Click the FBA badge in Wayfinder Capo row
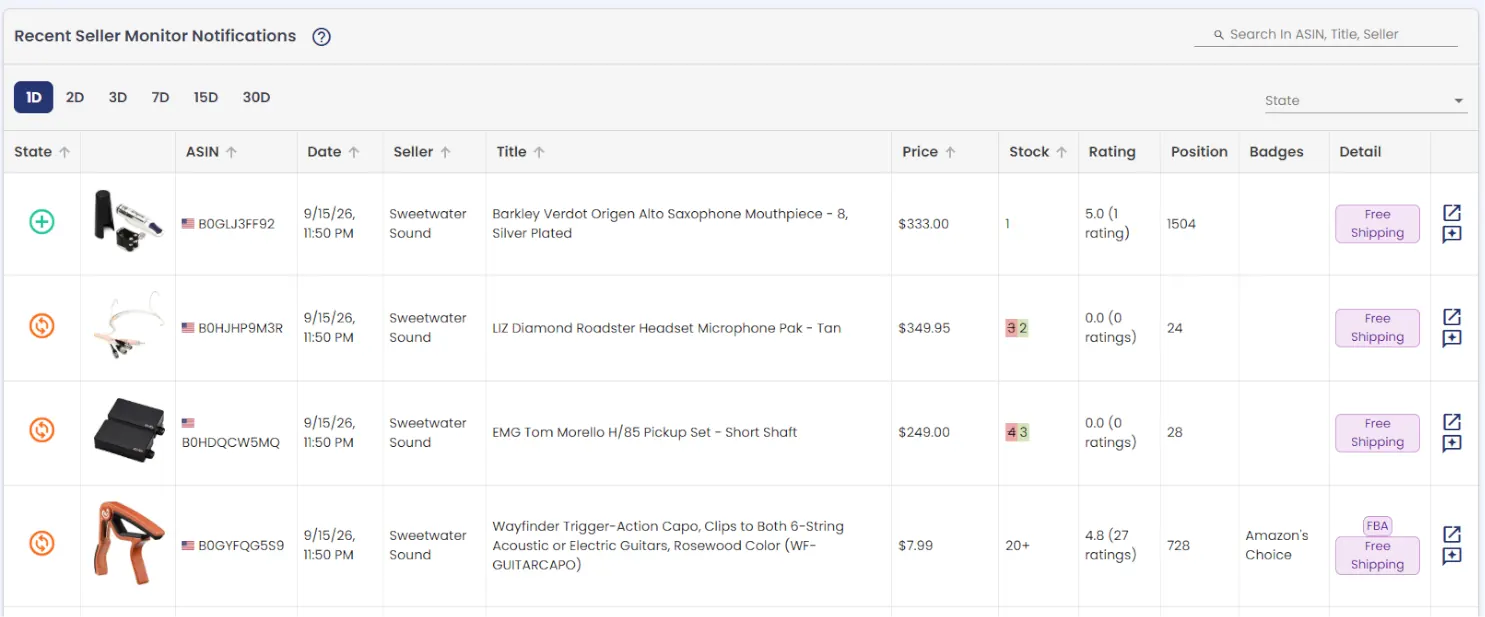 [x=1378, y=525]
